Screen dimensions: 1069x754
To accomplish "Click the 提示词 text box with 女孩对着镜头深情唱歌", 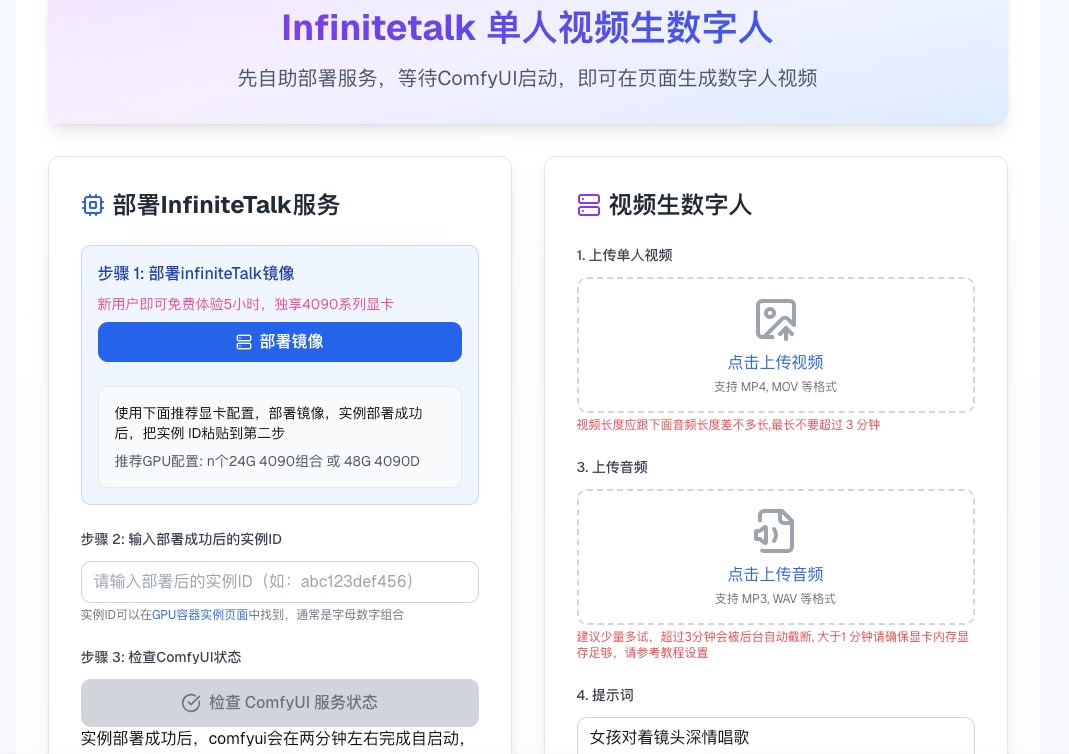I will coord(775,737).
